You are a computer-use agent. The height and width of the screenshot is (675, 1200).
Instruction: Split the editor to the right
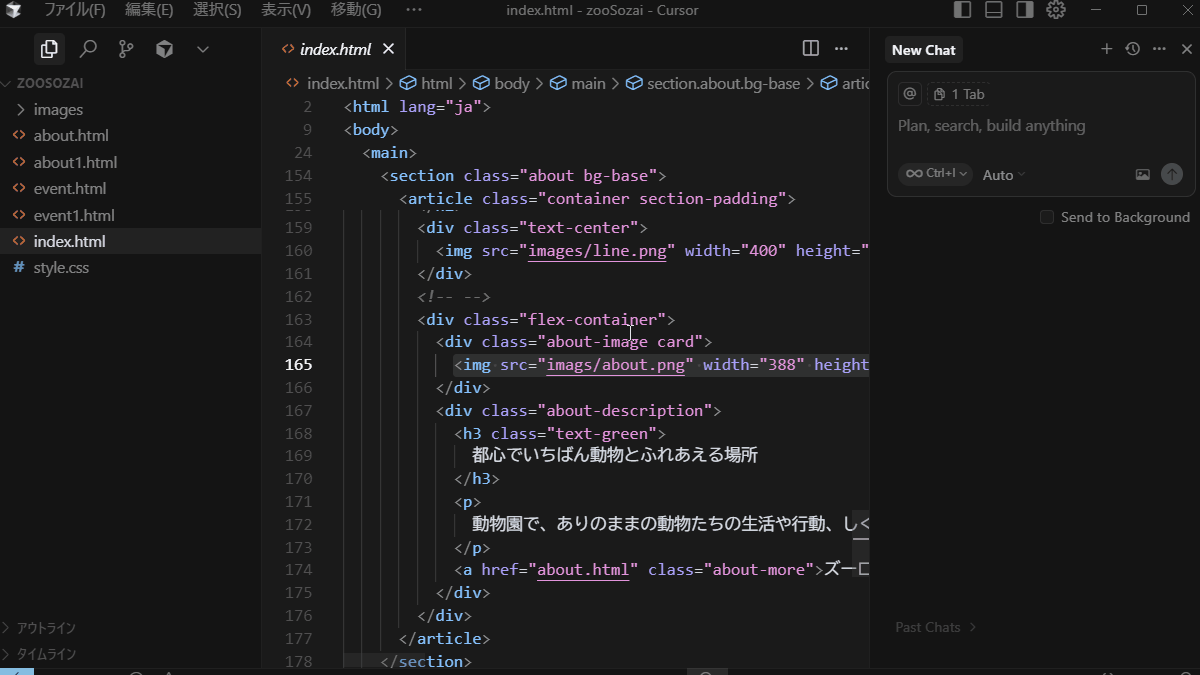(811, 49)
